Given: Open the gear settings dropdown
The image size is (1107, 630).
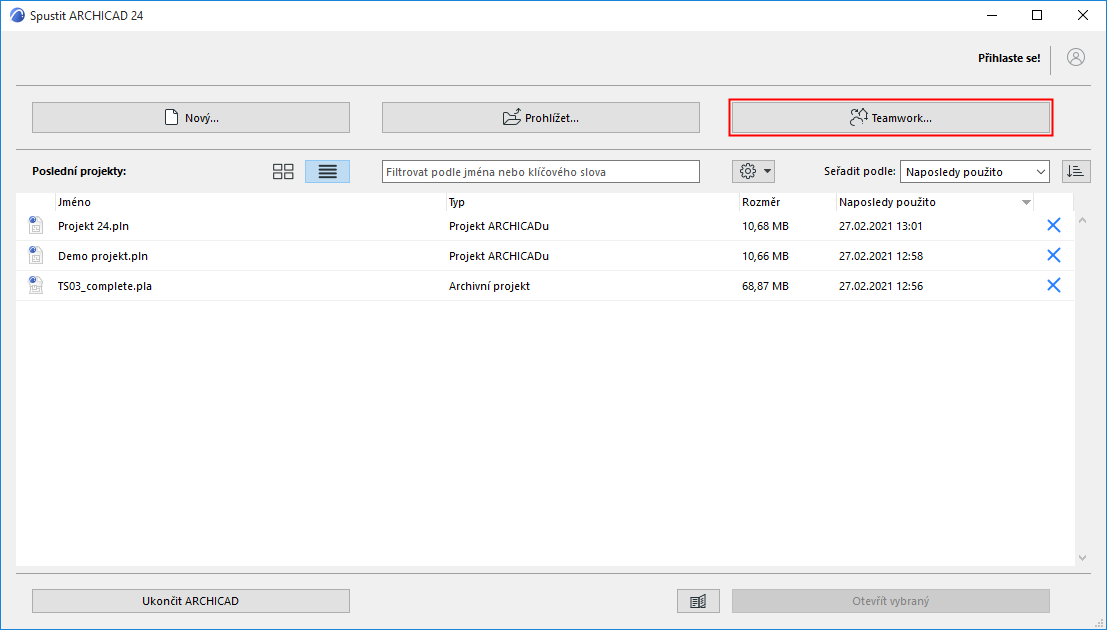Looking at the screenshot, I should (754, 172).
